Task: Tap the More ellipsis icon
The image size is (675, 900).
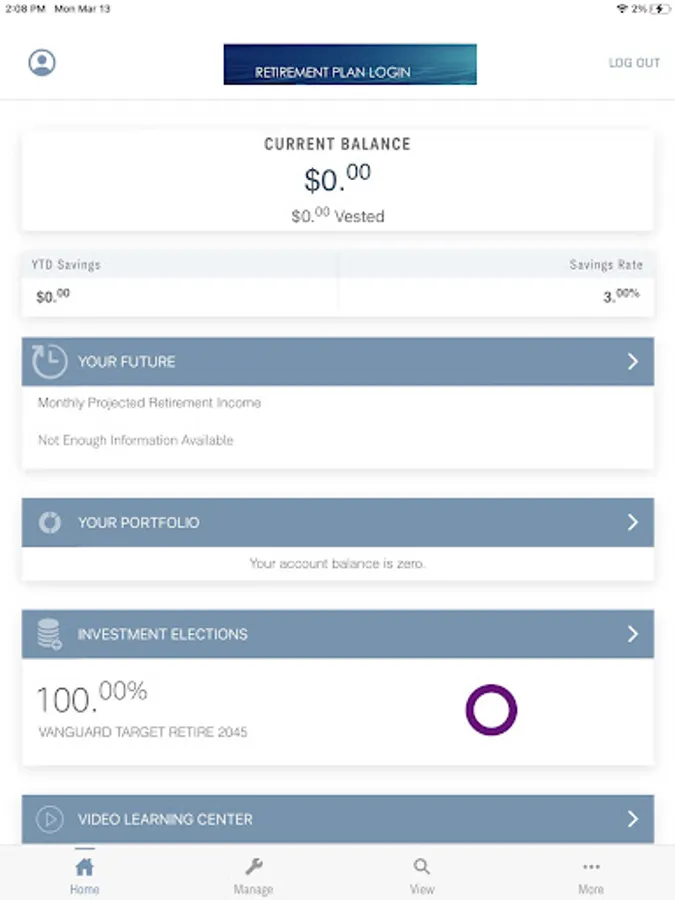Action: click(x=591, y=867)
